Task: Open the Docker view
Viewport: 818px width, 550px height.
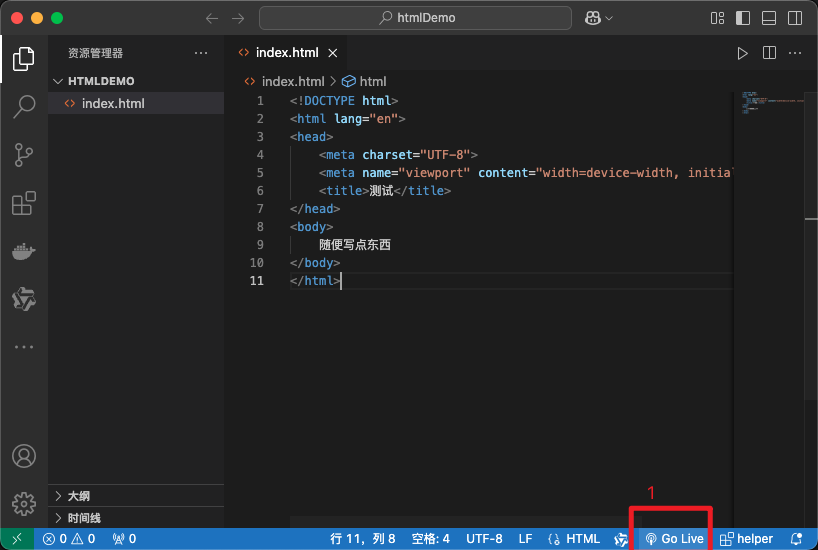Action: click(x=24, y=251)
